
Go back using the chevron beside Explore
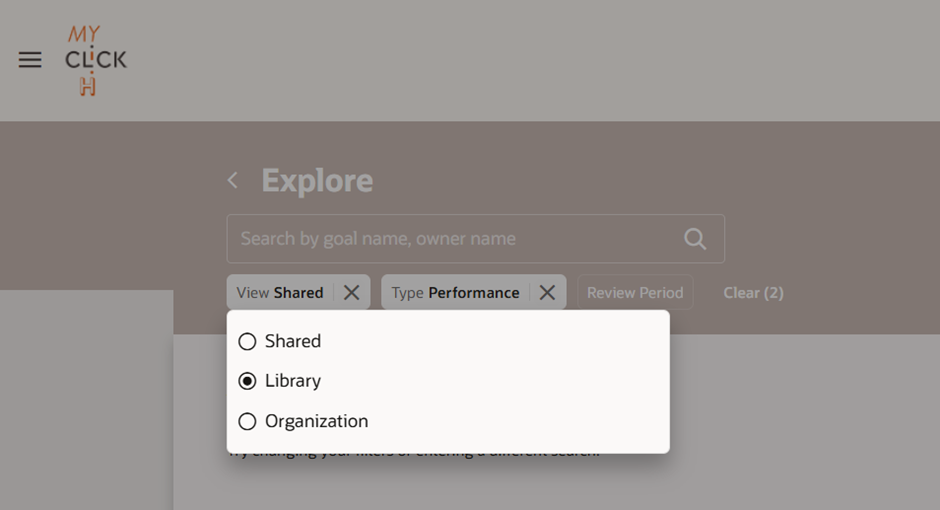coord(233,180)
